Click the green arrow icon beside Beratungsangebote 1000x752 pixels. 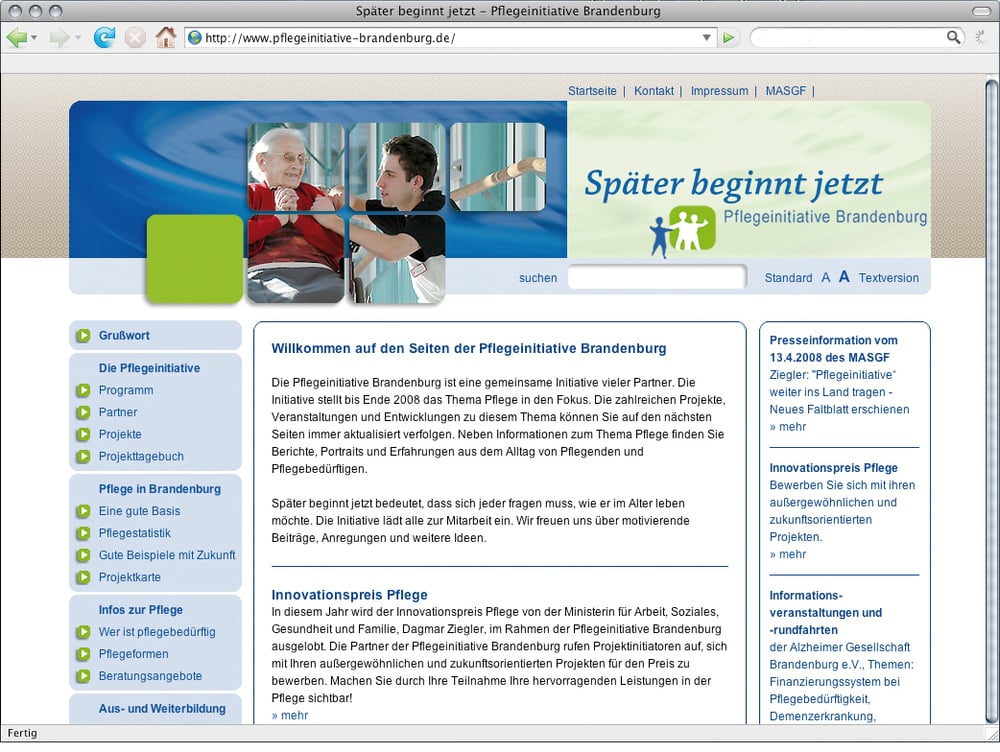point(83,676)
